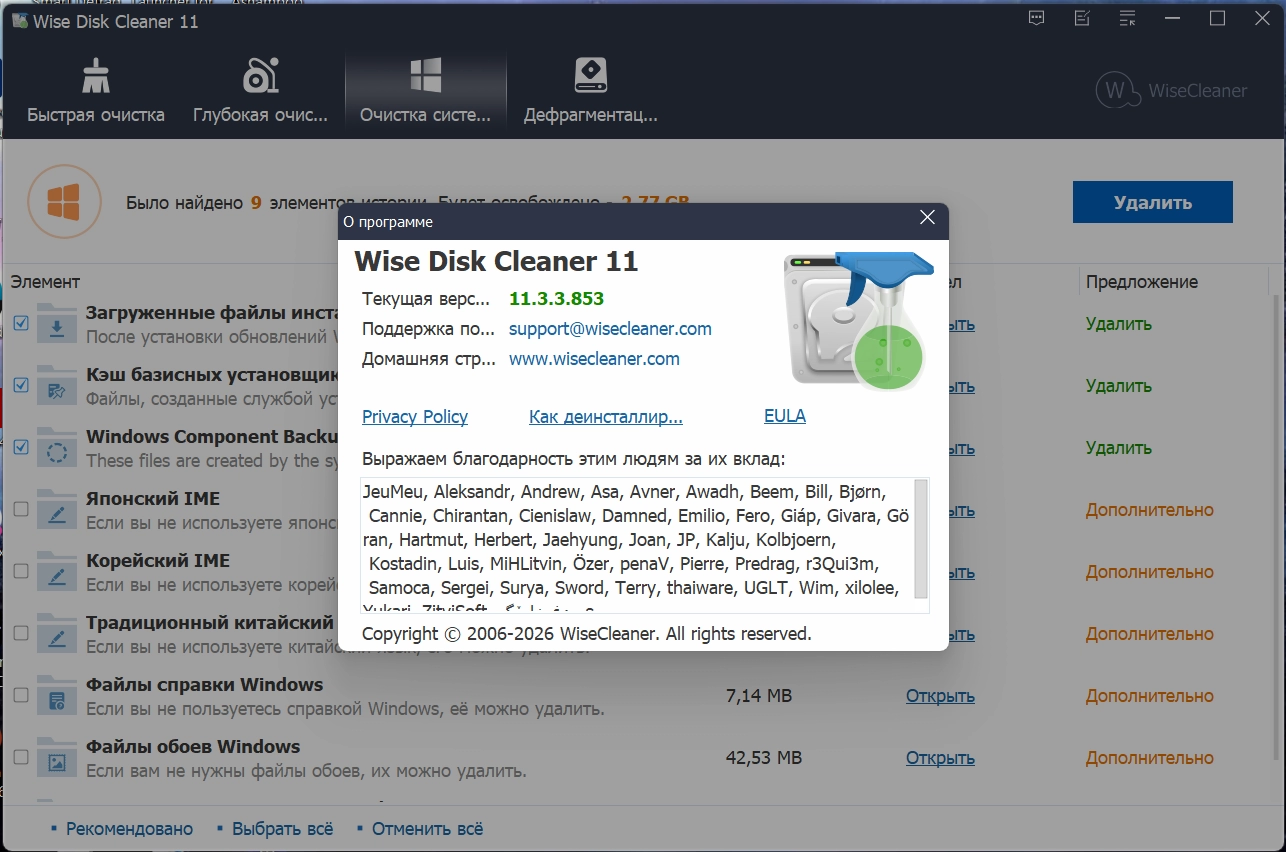Click folder icon for Кэш базисных установщиков row
This screenshot has width=1286, height=852.
point(57,386)
